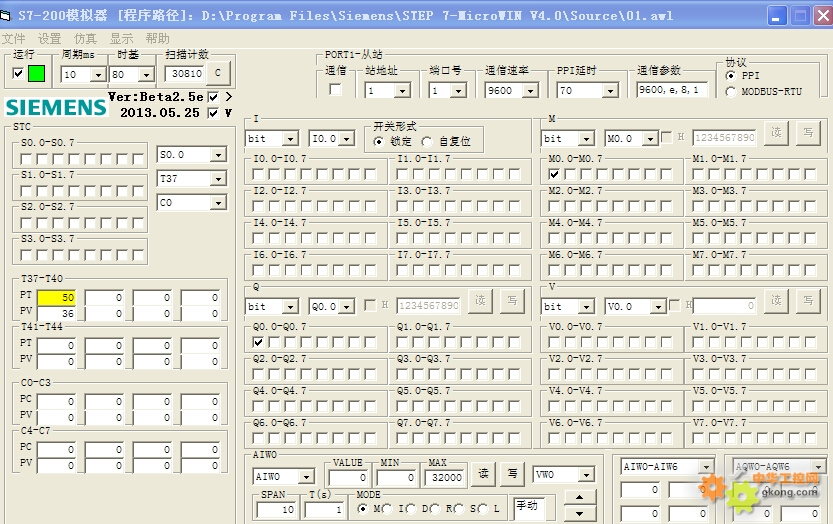Click the C button next to 扫描计数
Viewport: 833px width, 524px height.
pos(218,73)
